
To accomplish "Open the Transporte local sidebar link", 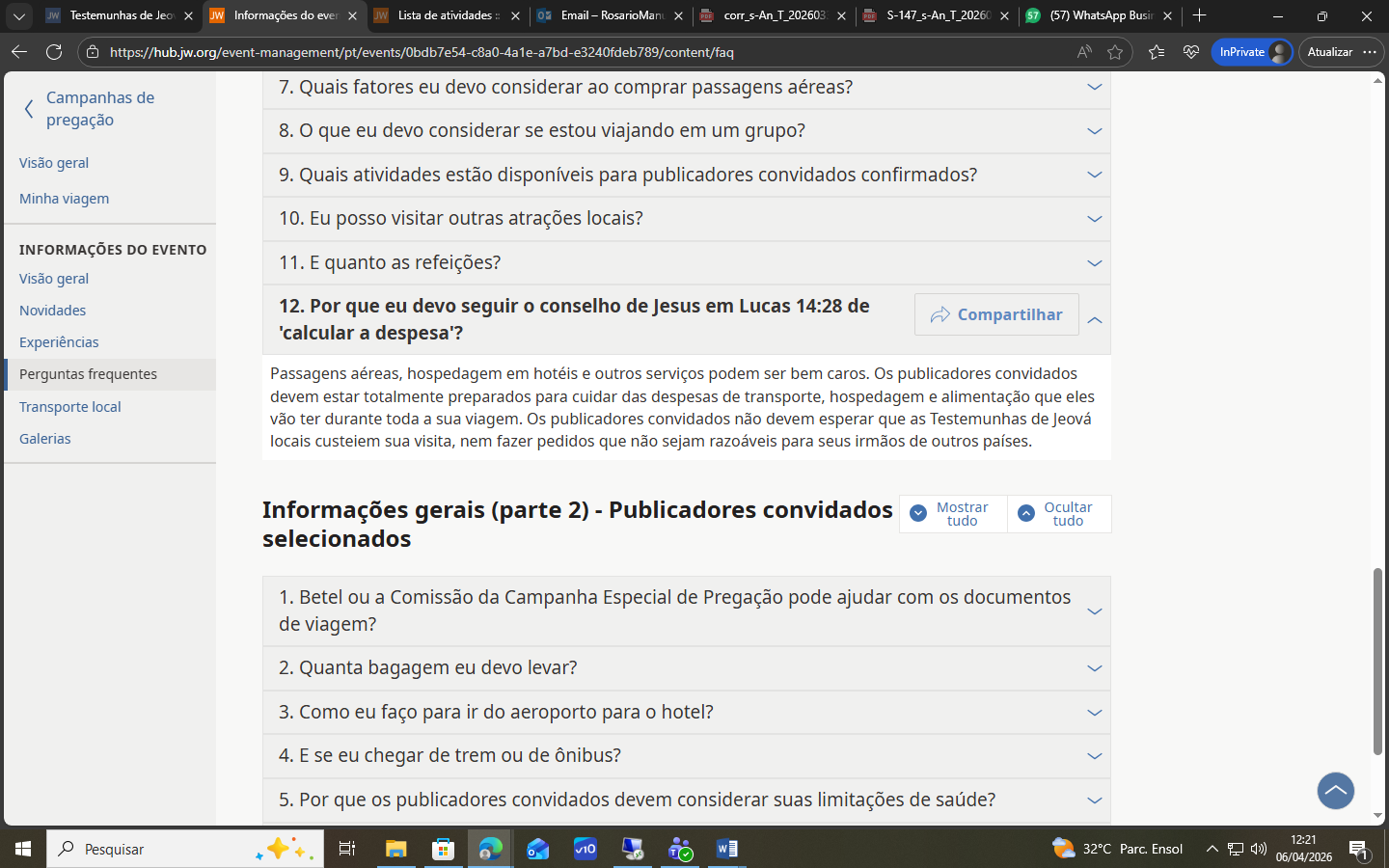I will point(69,406).
